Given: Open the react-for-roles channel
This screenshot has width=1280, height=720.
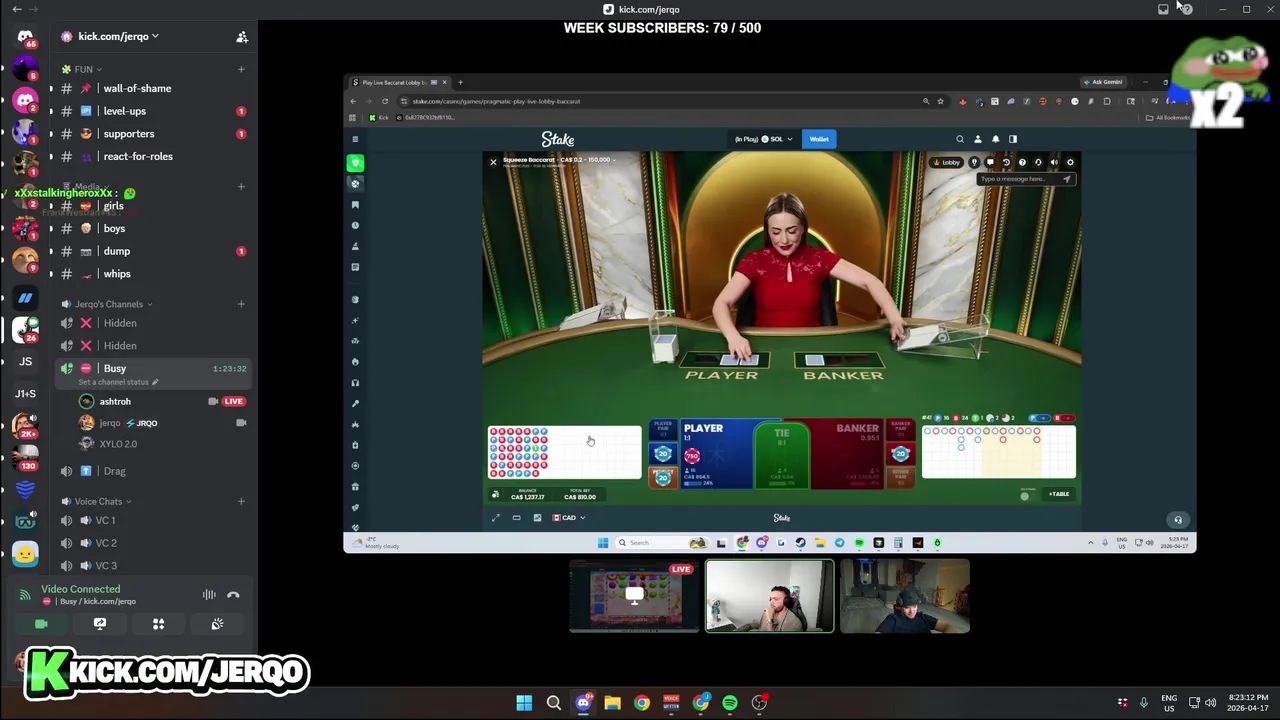Looking at the screenshot, I should coord(150,156).
